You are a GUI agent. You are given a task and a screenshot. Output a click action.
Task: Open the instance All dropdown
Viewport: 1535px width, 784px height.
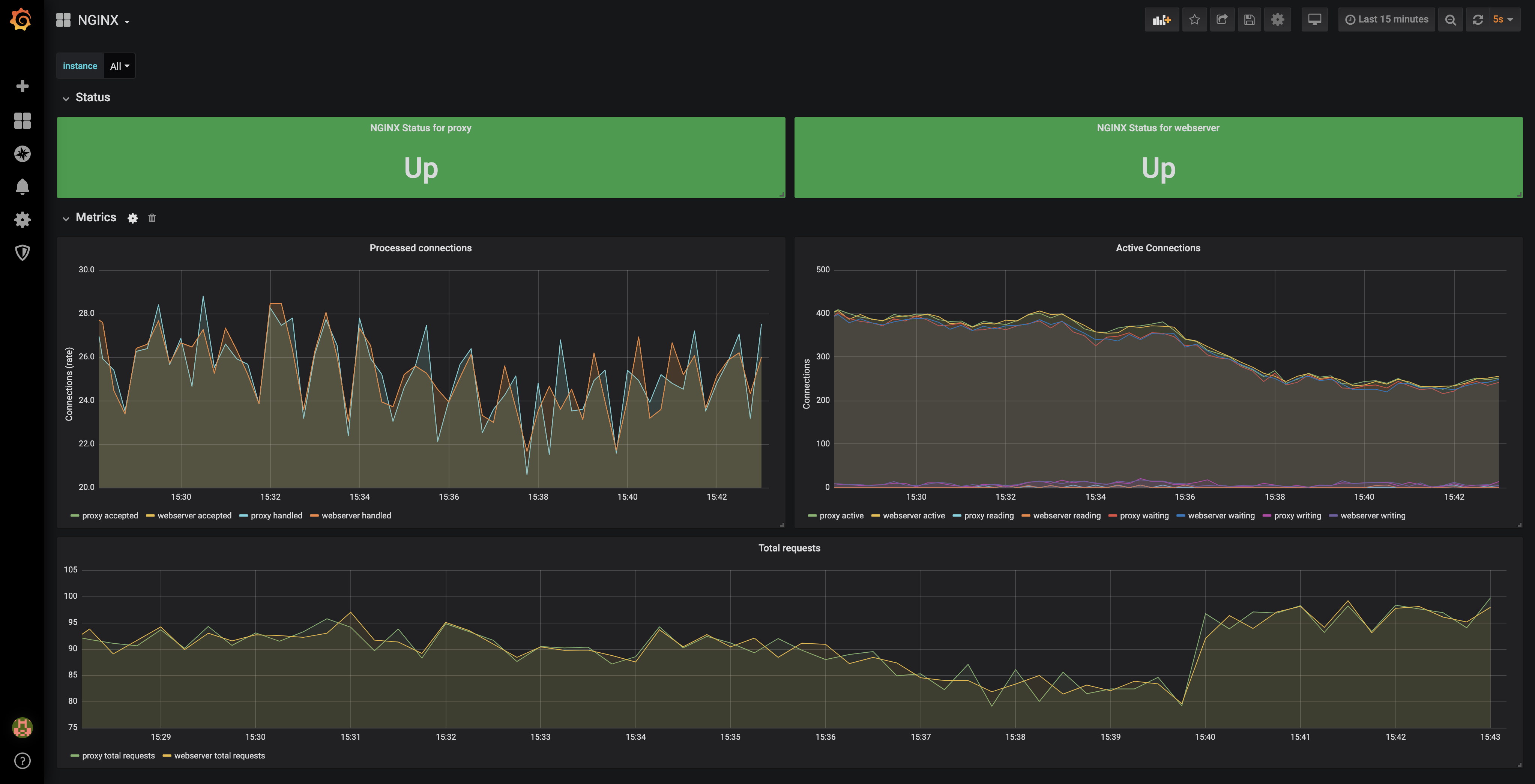click(x=119, y=66)
